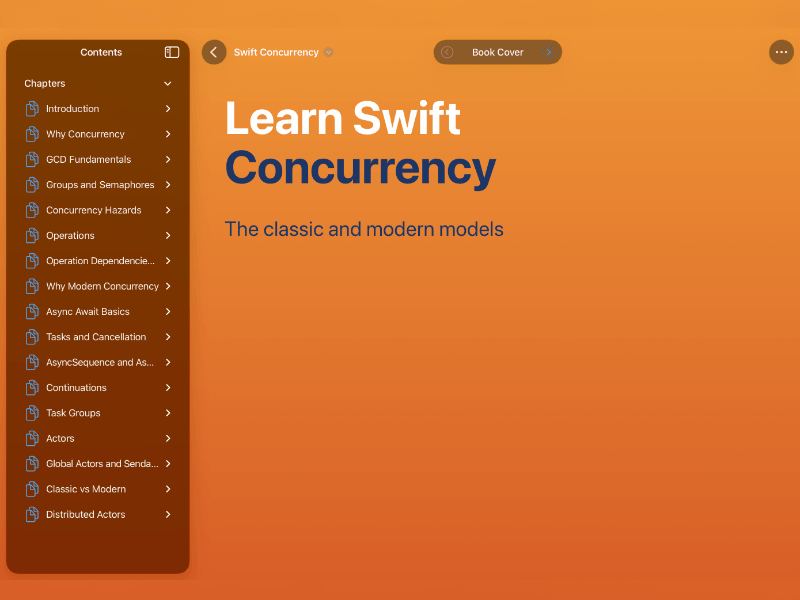
Task: Expand the Introduction chapter chevron
Action: 168,109
